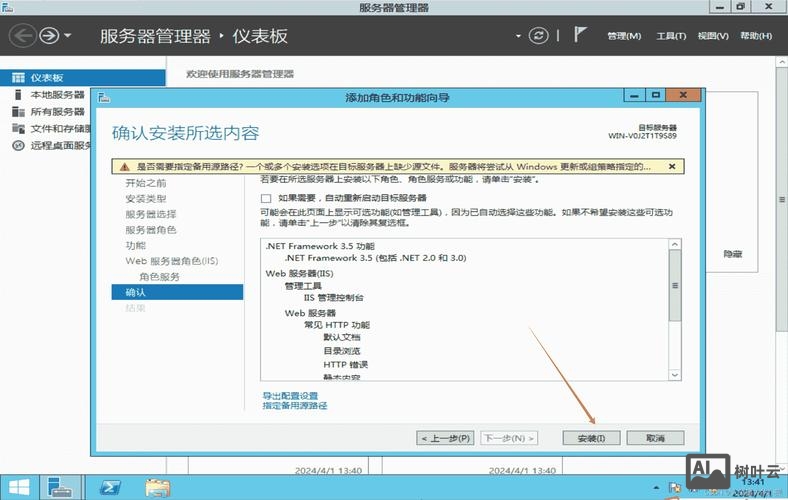Click the 取消 button in the wizard
788x500 pixels.
coord(655,438)
